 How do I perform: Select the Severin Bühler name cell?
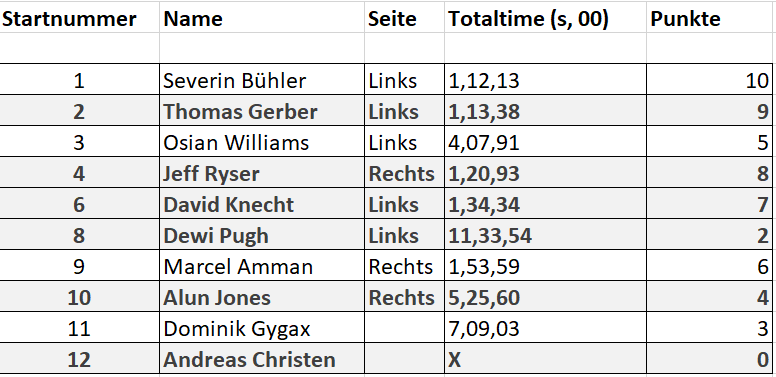[262, 79]
